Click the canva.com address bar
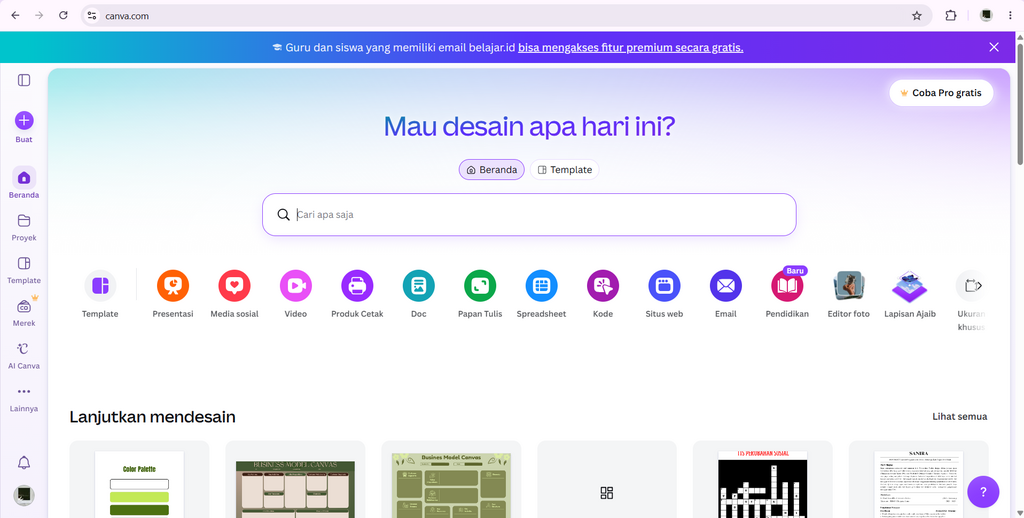This screenshot has width=1024, height=518. 506,16
